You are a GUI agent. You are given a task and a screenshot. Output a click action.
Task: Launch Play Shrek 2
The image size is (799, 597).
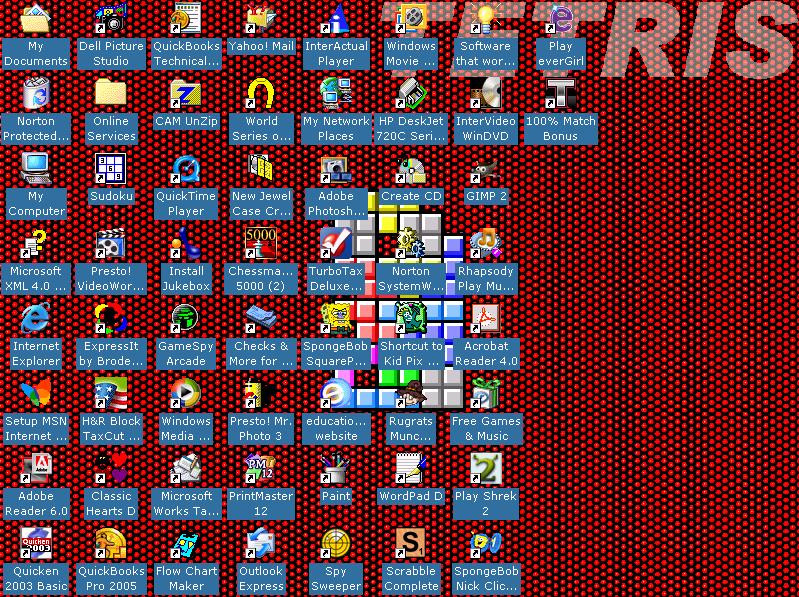coord(486,468)
